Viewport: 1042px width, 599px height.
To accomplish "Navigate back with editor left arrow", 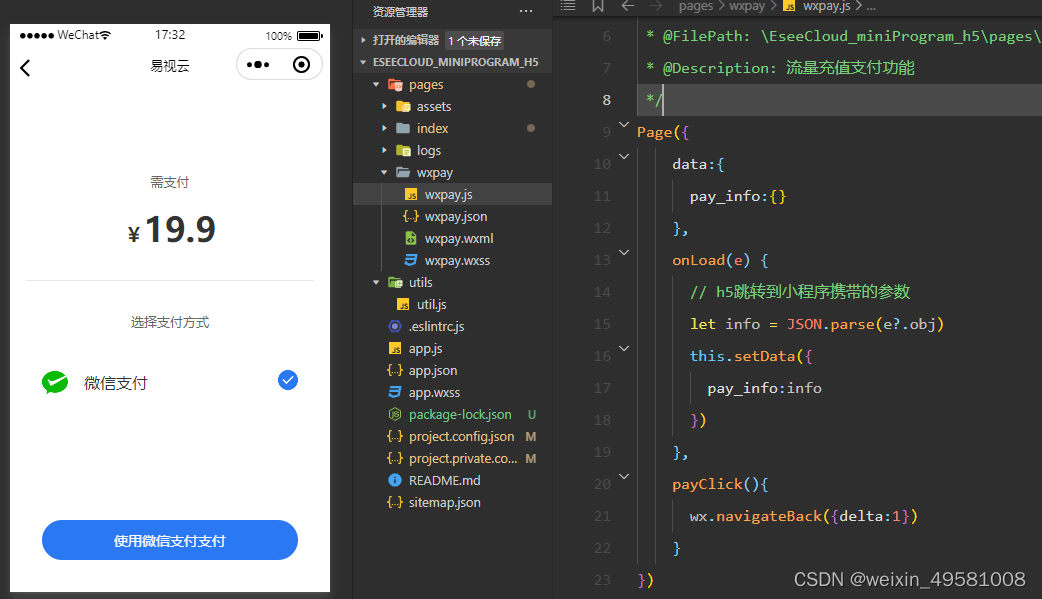I will (627, 6).
